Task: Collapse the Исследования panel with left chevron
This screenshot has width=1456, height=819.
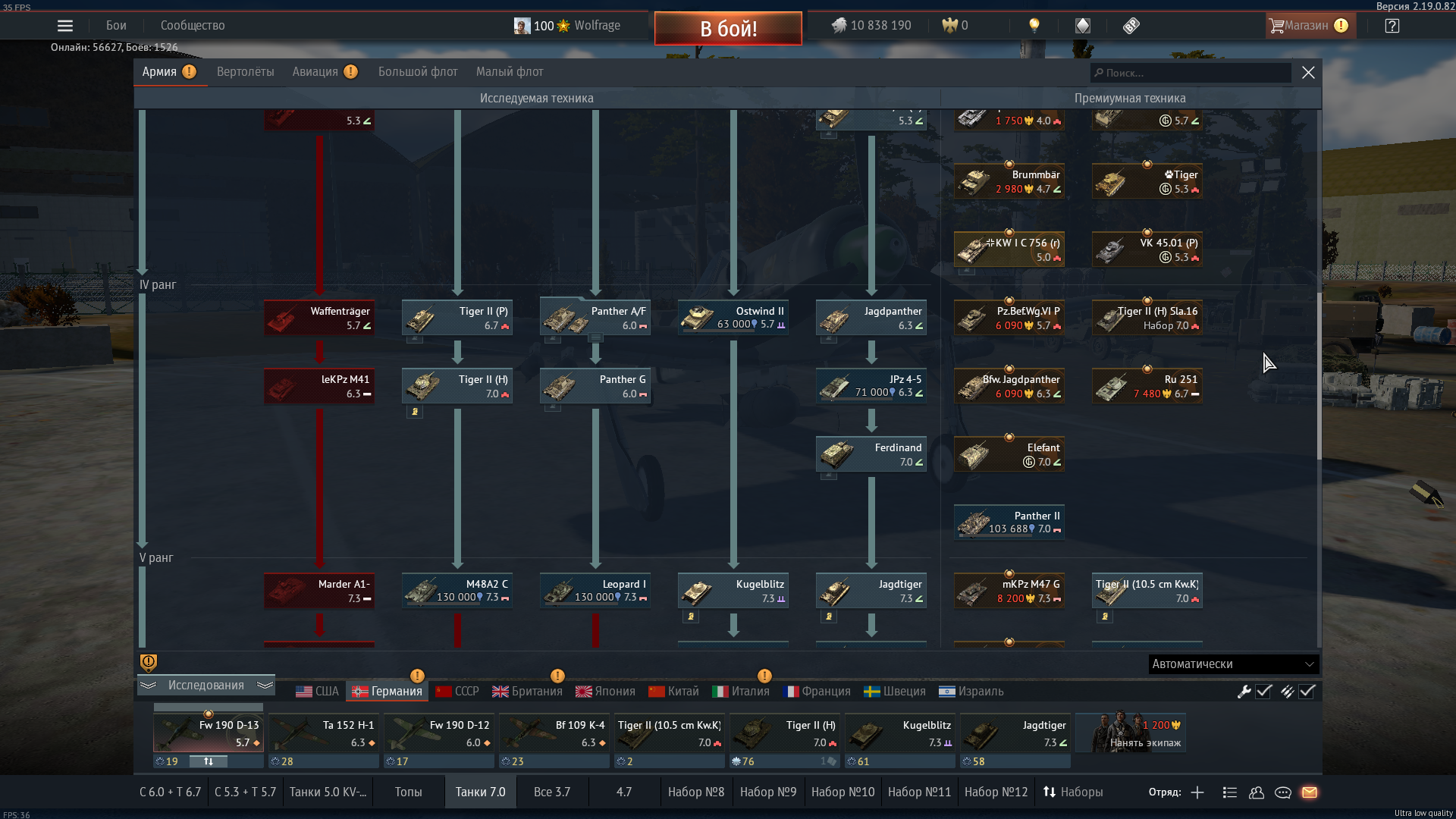Action: [x=148, y=686]
